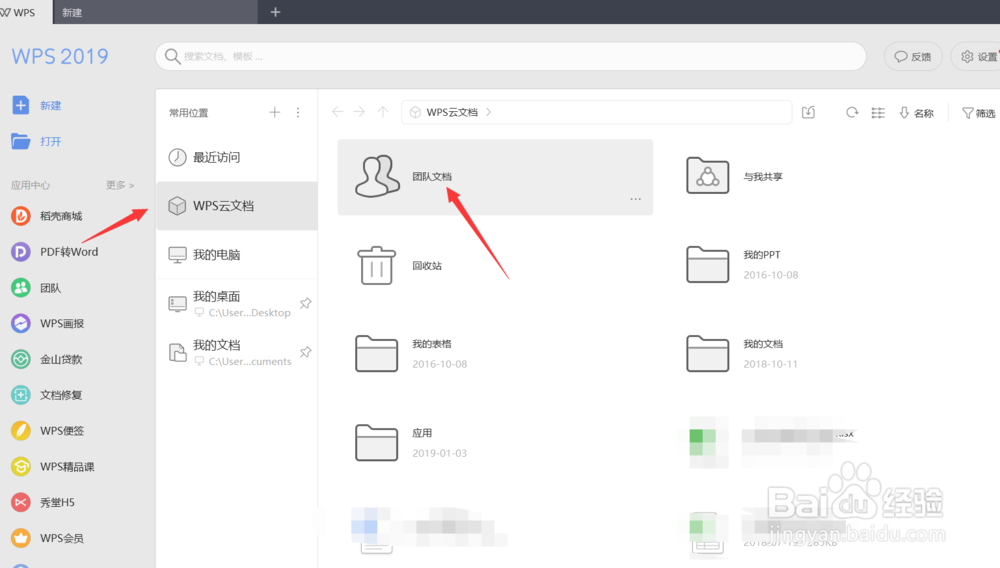Open 筛选 filter dropdown

(979, 113)
